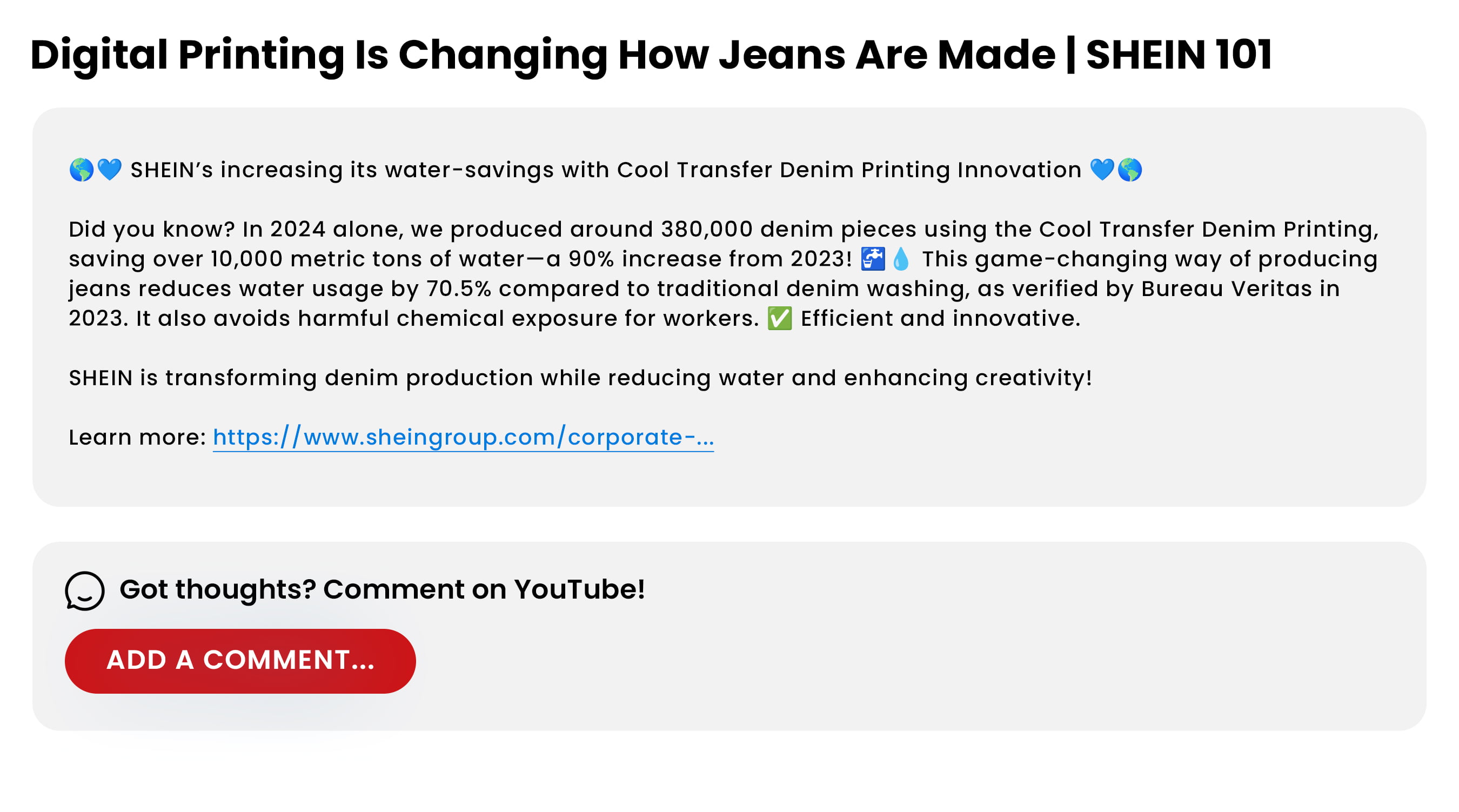Click the "Efficient and innovative." text

click(940, 319)
